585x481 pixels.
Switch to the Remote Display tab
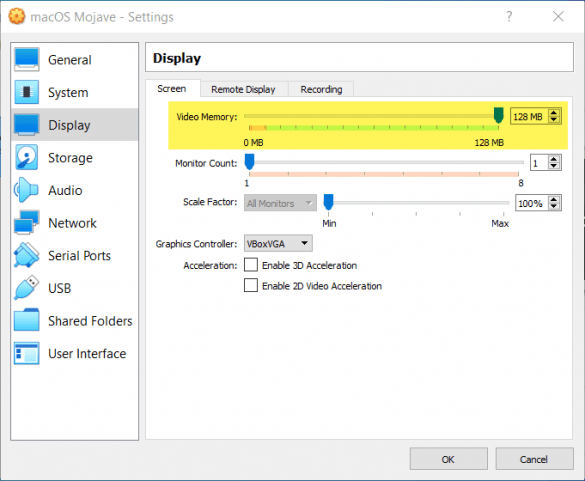click(x=243, y=89)
